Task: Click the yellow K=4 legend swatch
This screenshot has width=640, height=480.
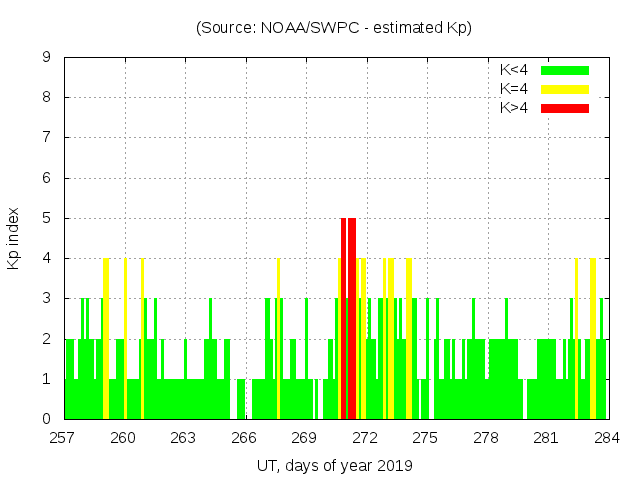Action: click(x=565, y=89)
